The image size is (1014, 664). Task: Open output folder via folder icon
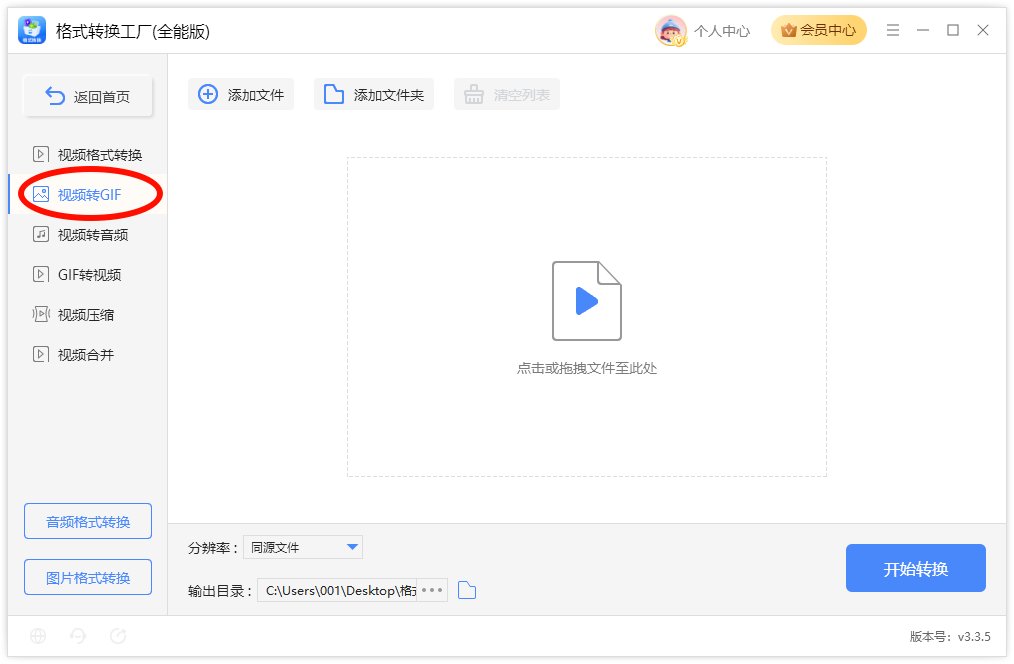point(467,590)
